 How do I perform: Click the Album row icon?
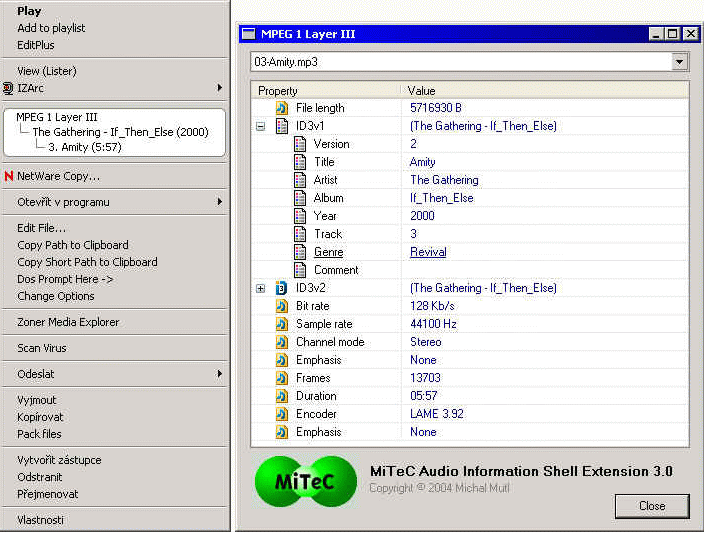point(300,198)
